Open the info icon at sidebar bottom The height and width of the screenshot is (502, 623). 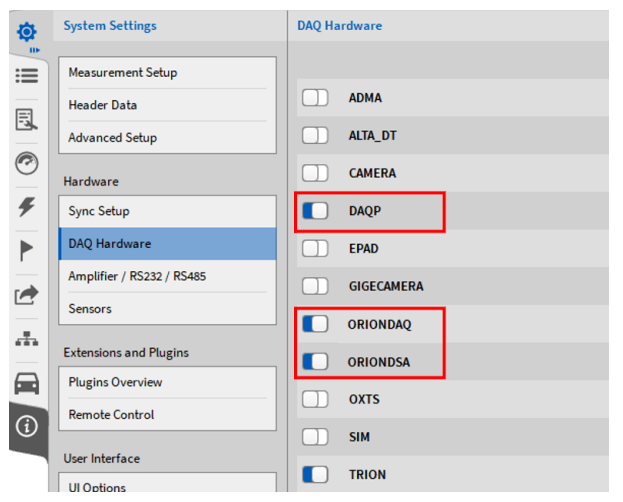pyautogui.click(x=27, y=426)
